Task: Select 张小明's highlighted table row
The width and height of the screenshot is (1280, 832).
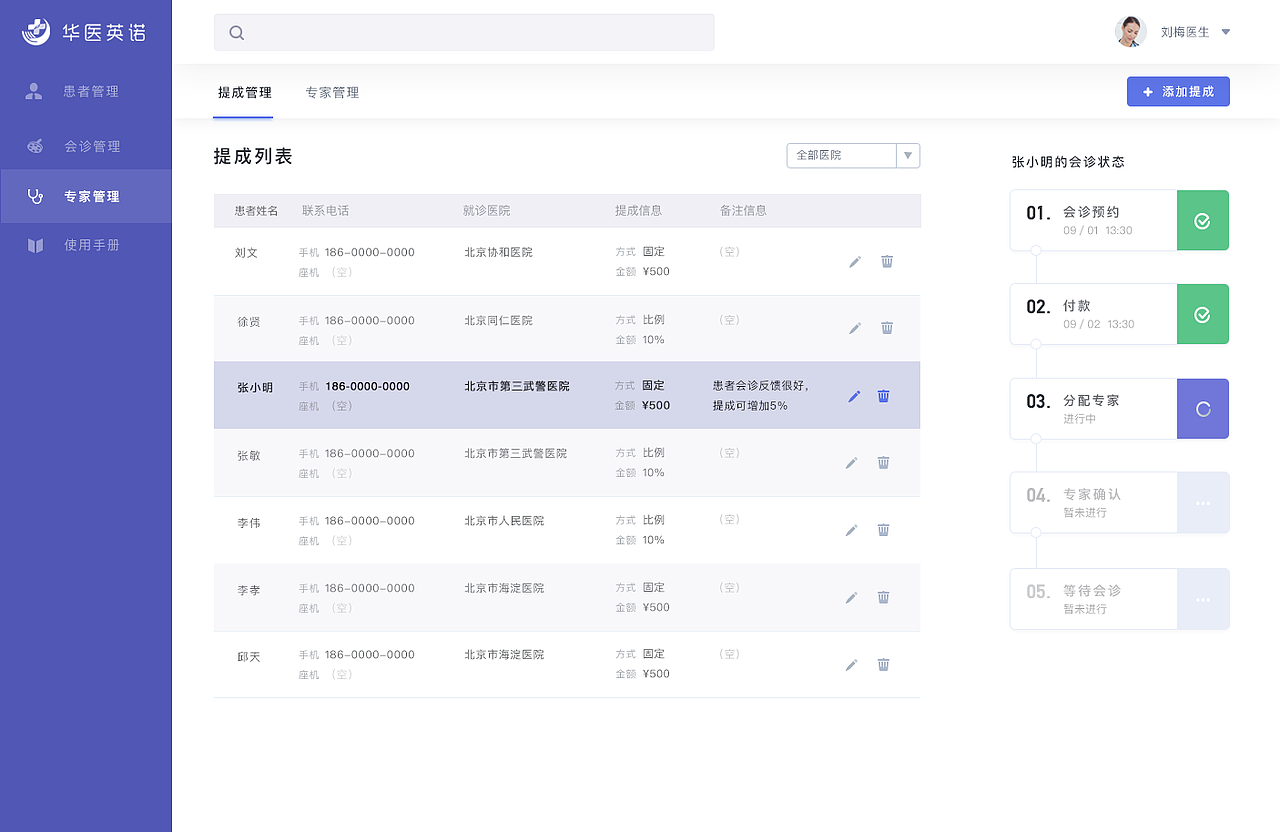Action: tap(500, 395)
